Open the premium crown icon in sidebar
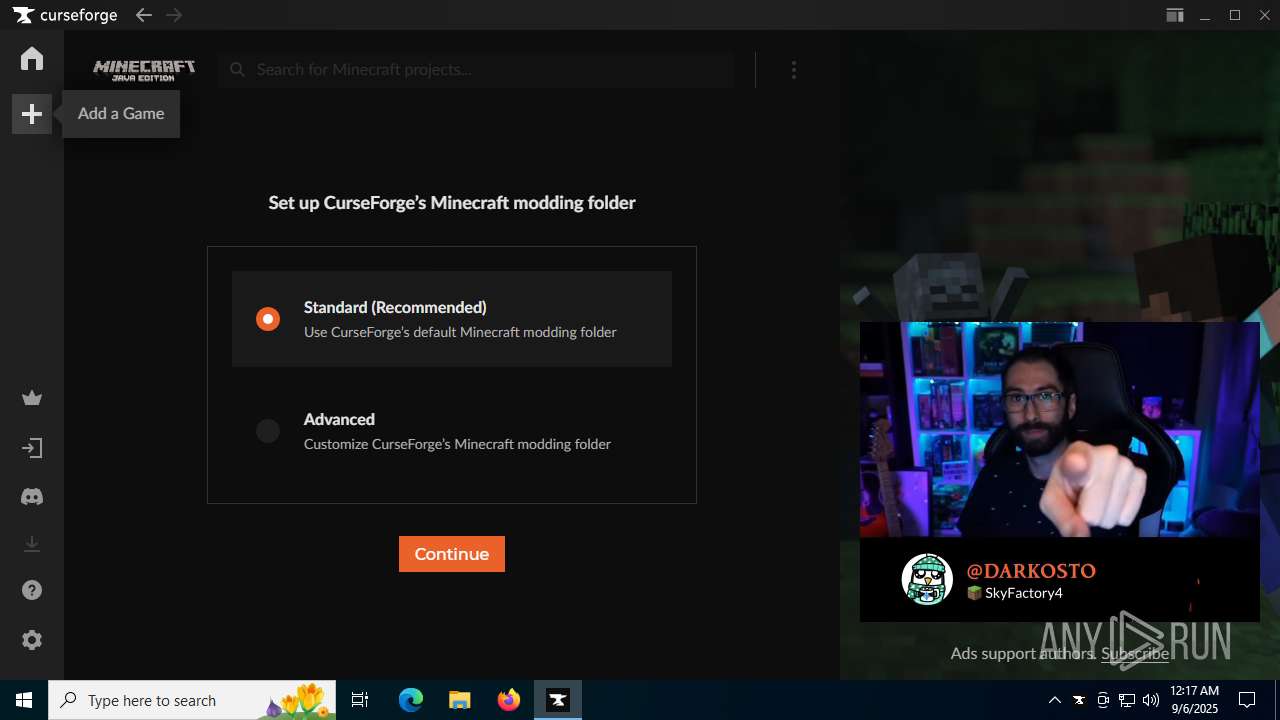1280x720 pixels. pos(32,399)
